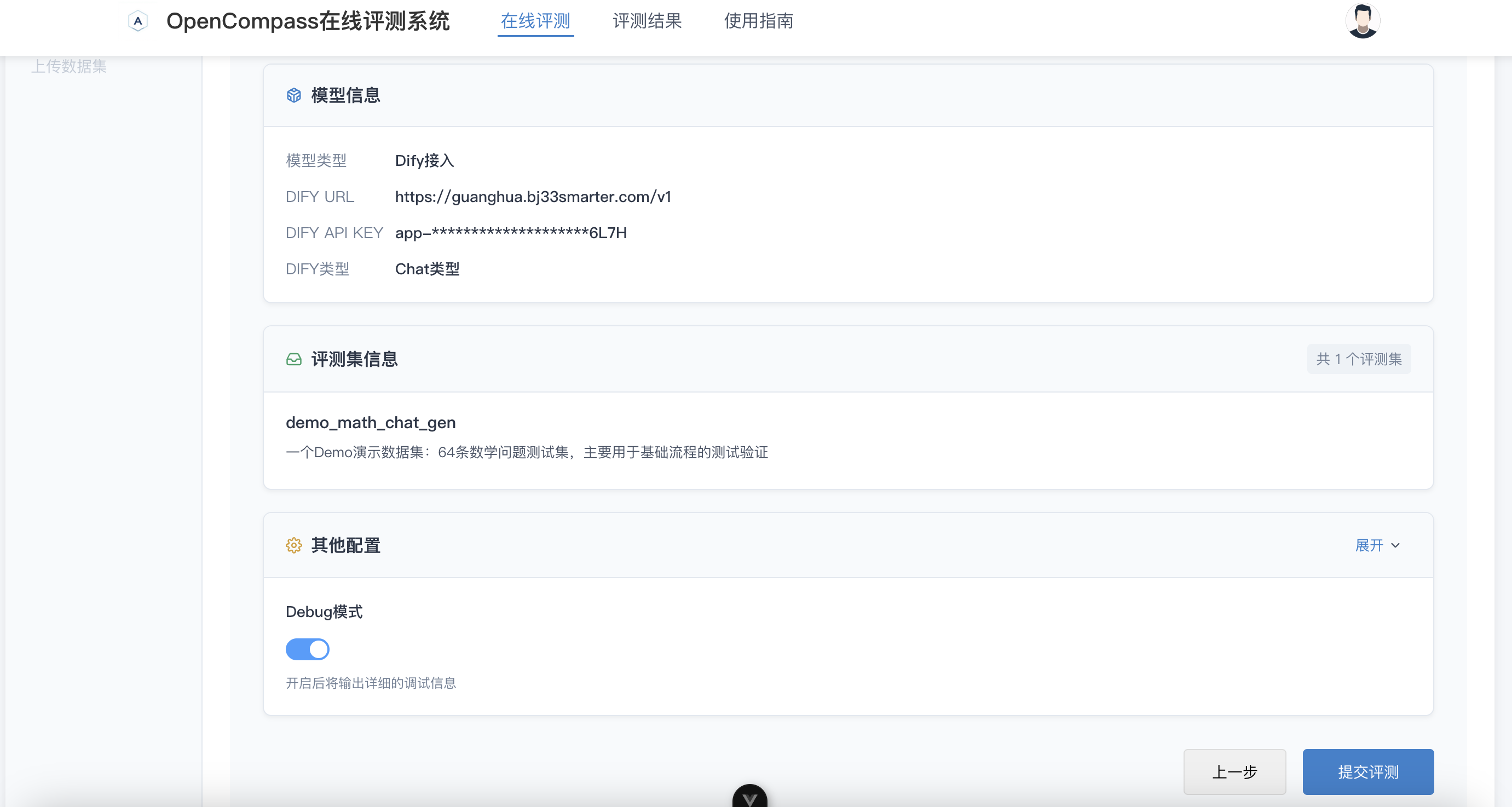Click the 其他配置 section heading
Image resolution: width=1512 pixels, height=807 pixels.
[346, 545]
